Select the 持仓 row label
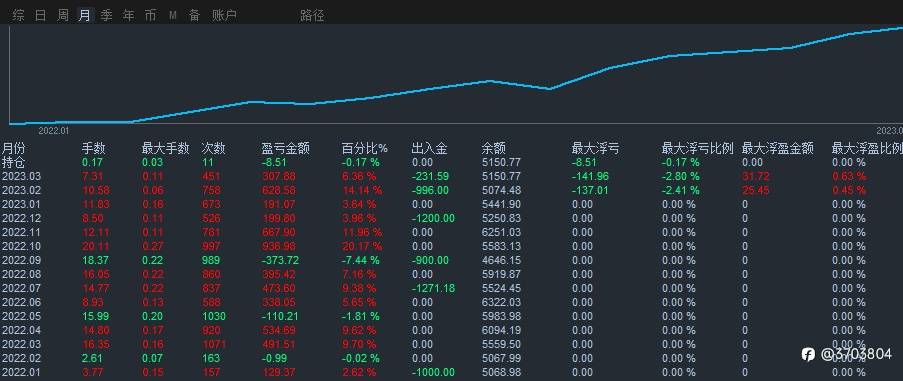Screen dimensions: 903x381 (x=14, y=162)
